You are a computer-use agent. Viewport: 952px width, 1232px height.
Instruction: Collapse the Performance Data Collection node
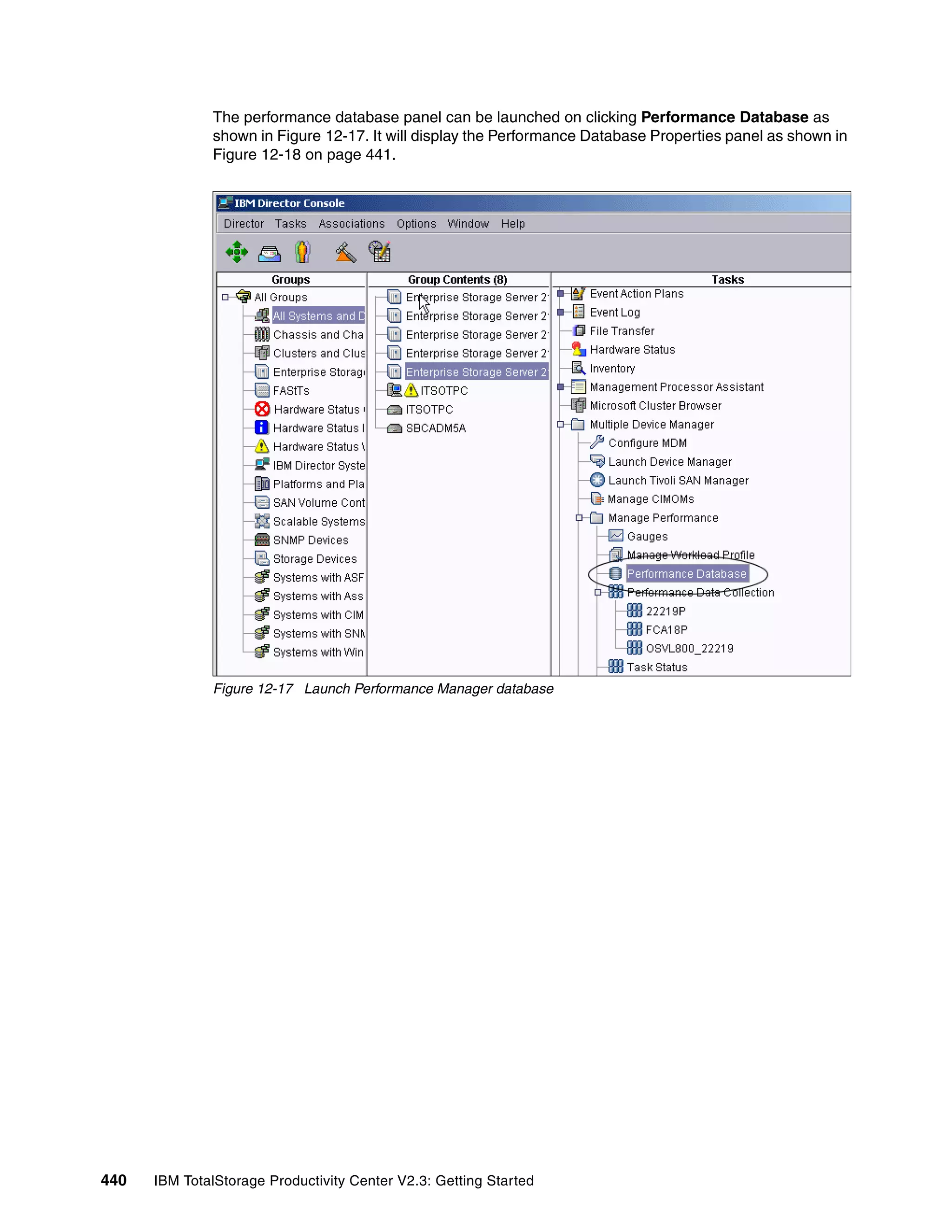pyautogui.click(x=598, y=592)
